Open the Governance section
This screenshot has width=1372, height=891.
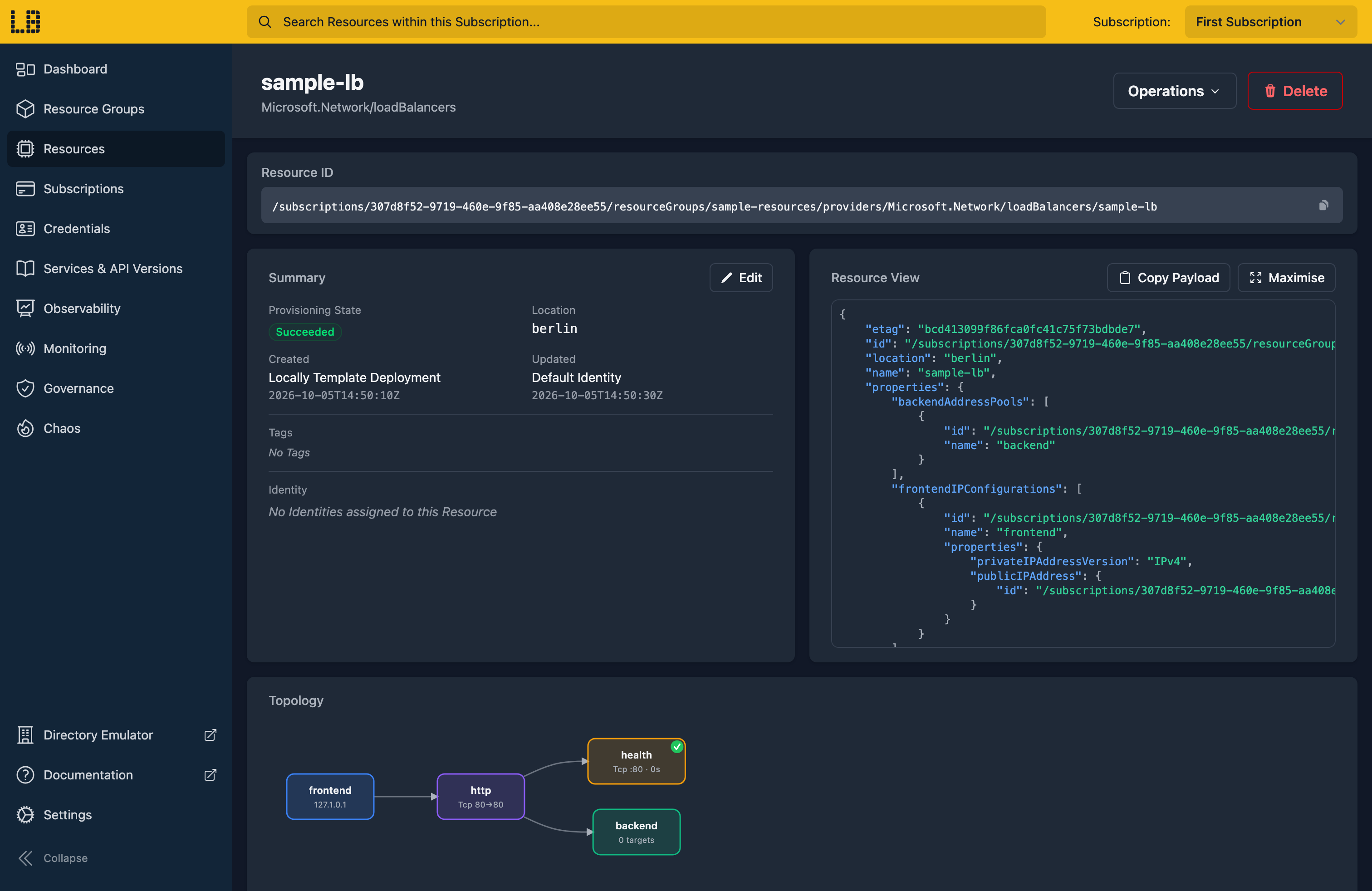pos(116,388)
